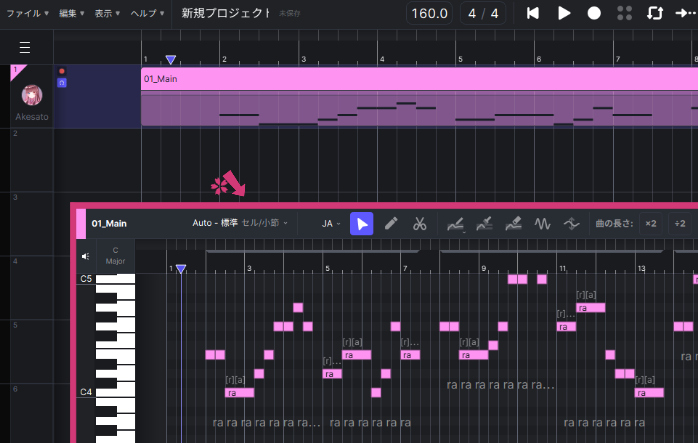Open the ファイル menu
This screenshot has width=698, height=443.
pyautogui.click(x=27, y=13)
